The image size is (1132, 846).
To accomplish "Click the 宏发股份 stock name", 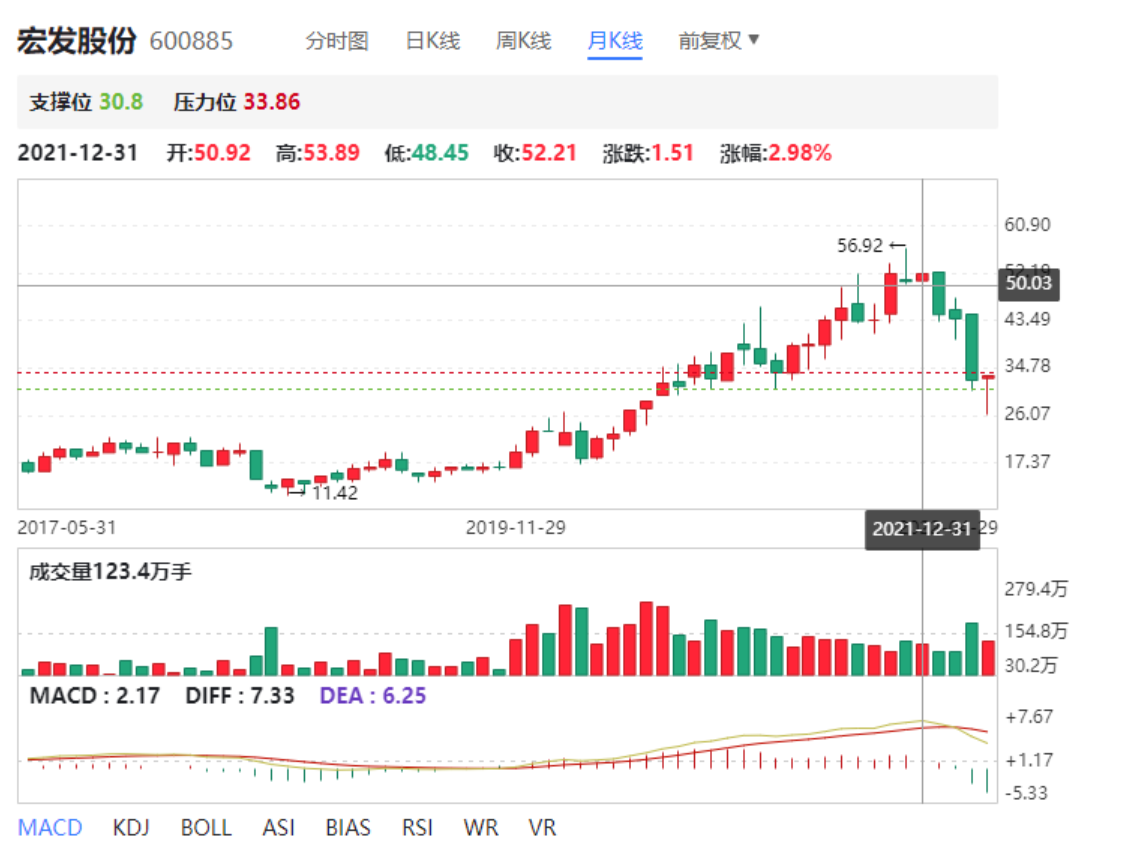I will pyautogui.click(x=75, y=41).
